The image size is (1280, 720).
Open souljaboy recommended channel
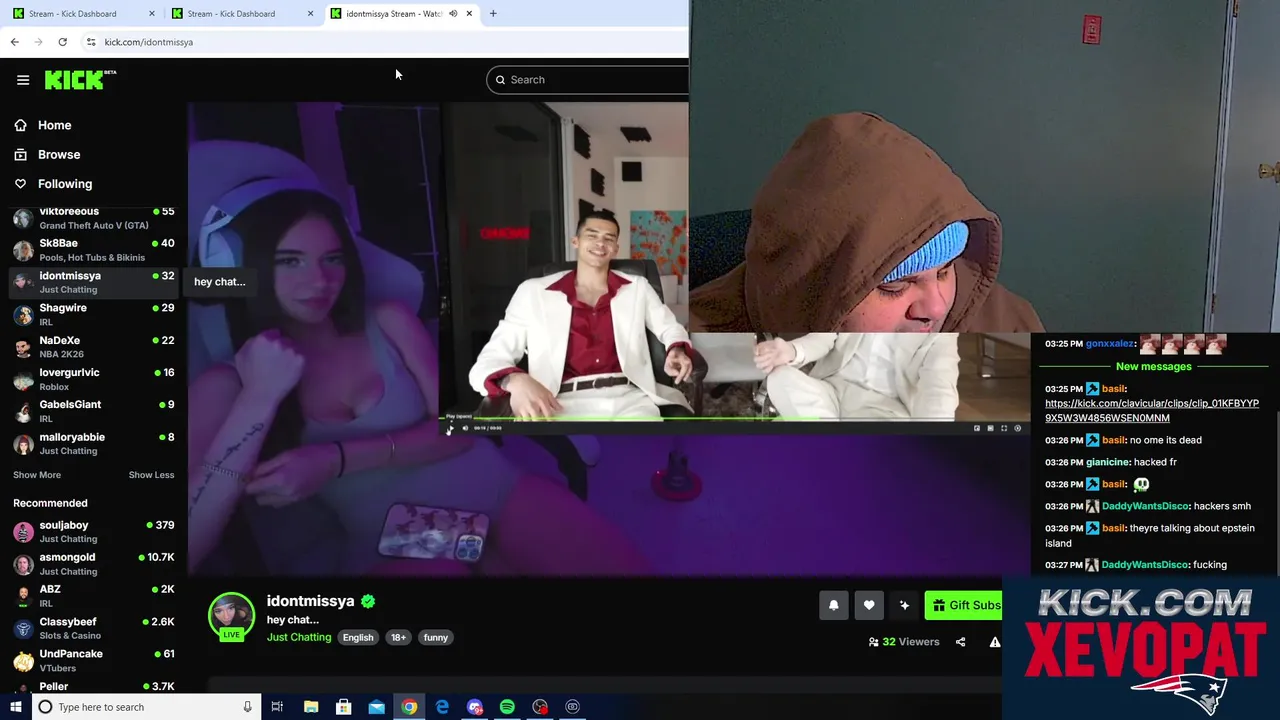click(x=94, y=531)
